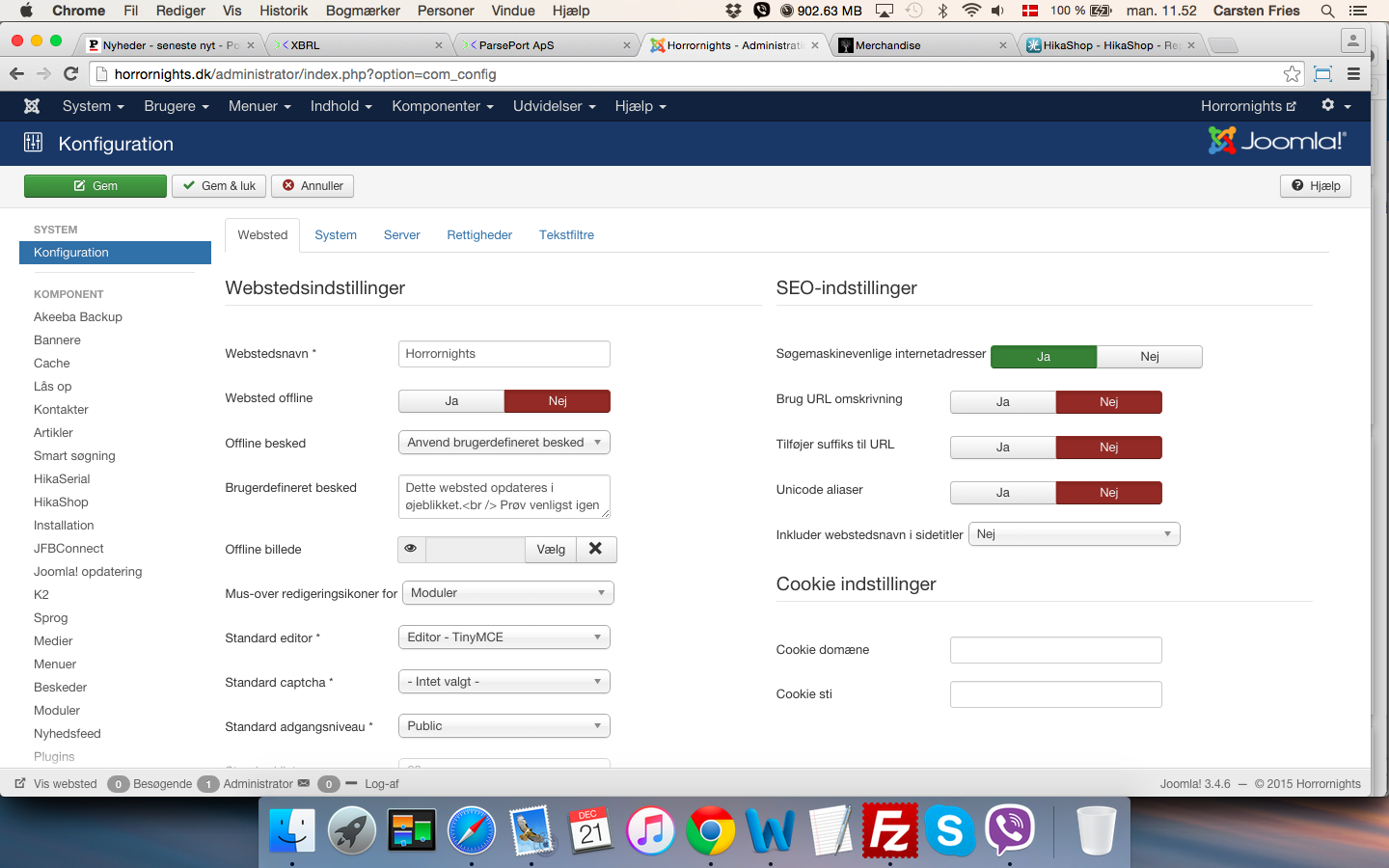Click the Joomla home icon in admin bar
Image resolution: width=1389 pixels, height=868 pixels.
pos(32,106)
